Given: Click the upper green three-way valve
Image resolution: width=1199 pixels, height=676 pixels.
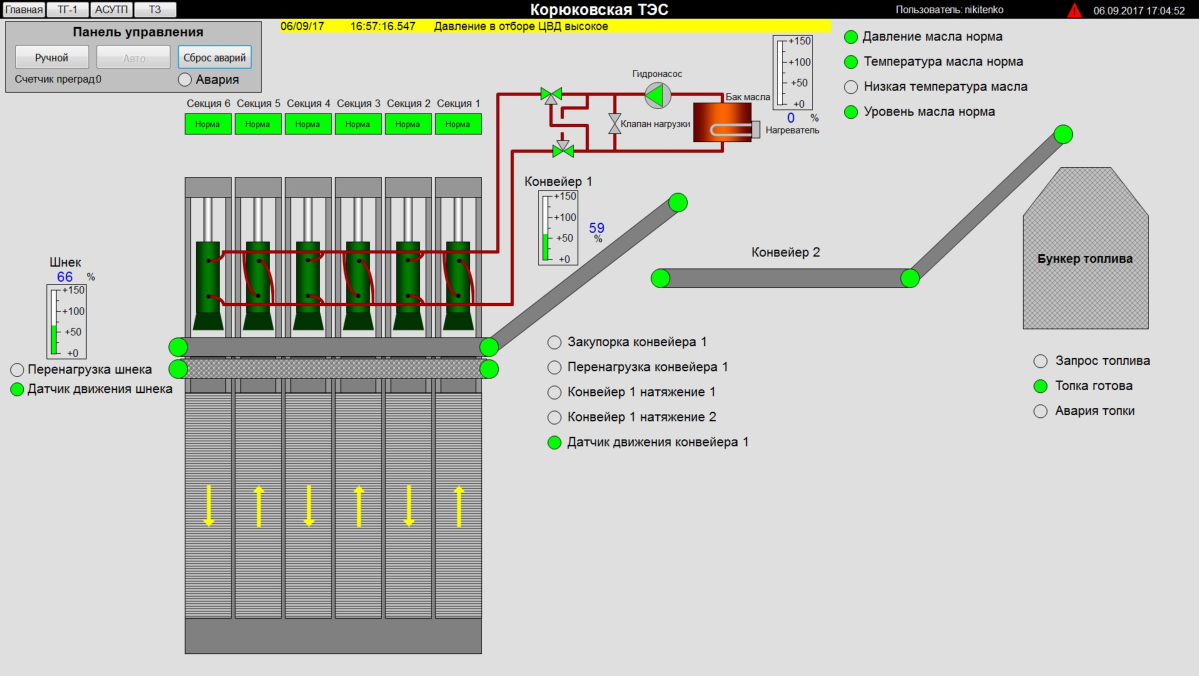Looking at the screenshot, I should point(551,95).
